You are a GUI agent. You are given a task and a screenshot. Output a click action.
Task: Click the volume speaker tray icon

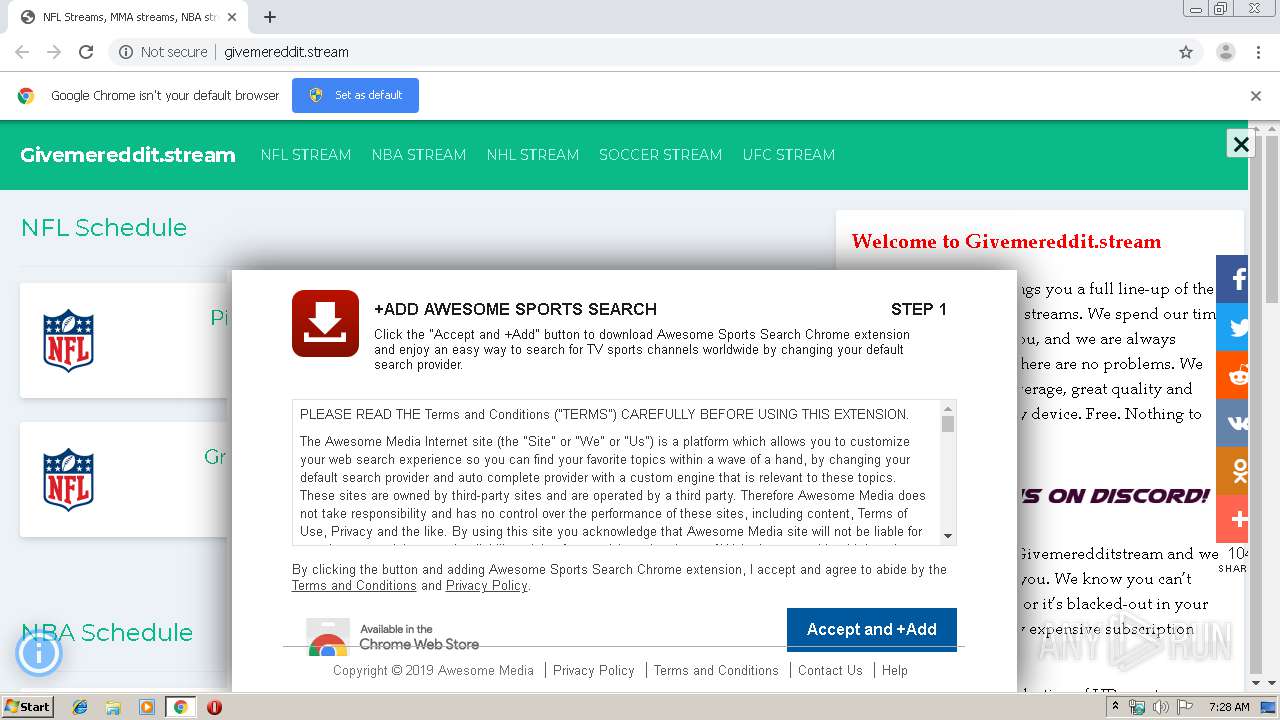click(1161, 707)
